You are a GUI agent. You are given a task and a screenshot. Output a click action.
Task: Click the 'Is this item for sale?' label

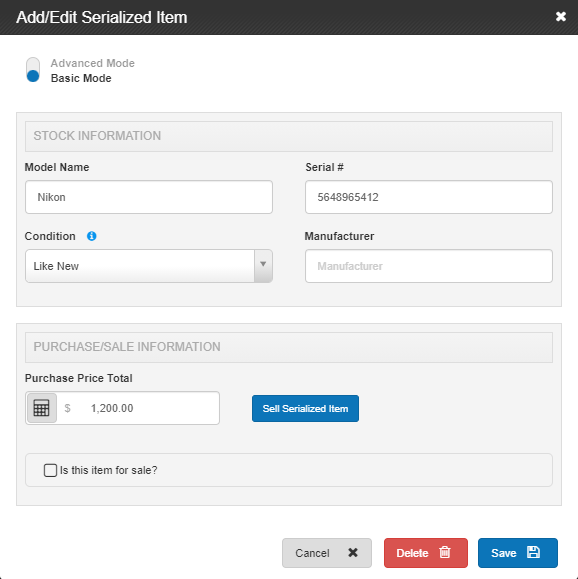point(109,470)
